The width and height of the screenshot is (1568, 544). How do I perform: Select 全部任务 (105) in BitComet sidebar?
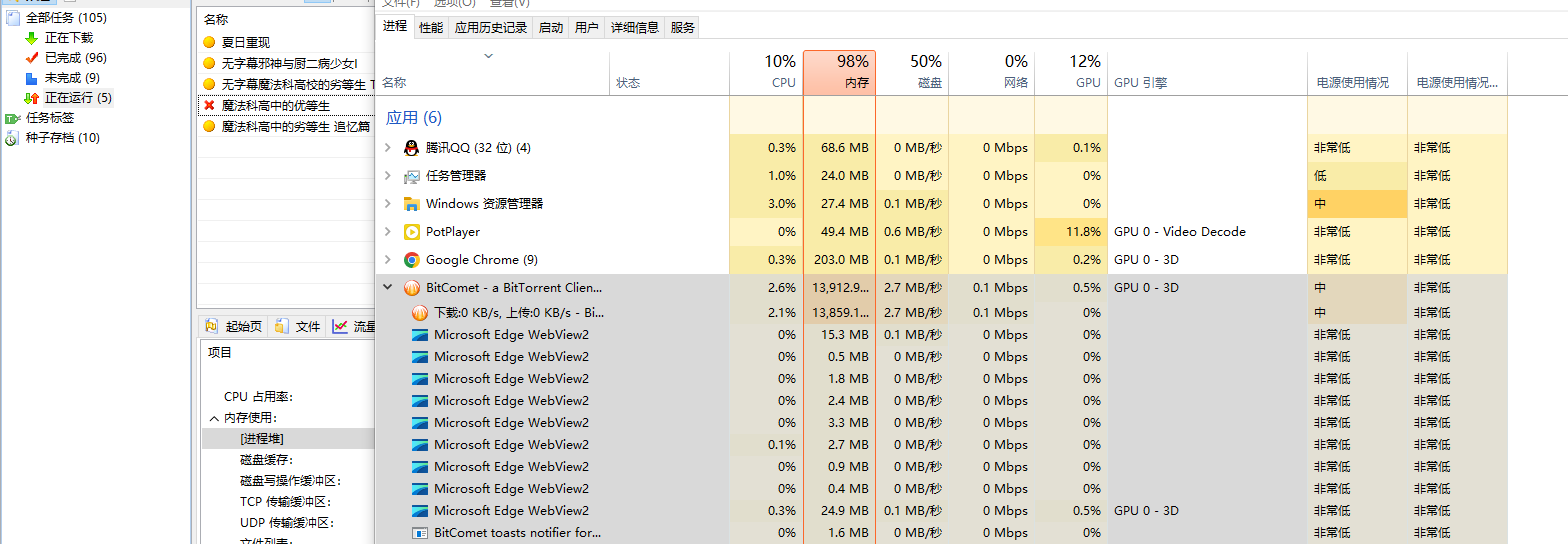tap(66, 18)
